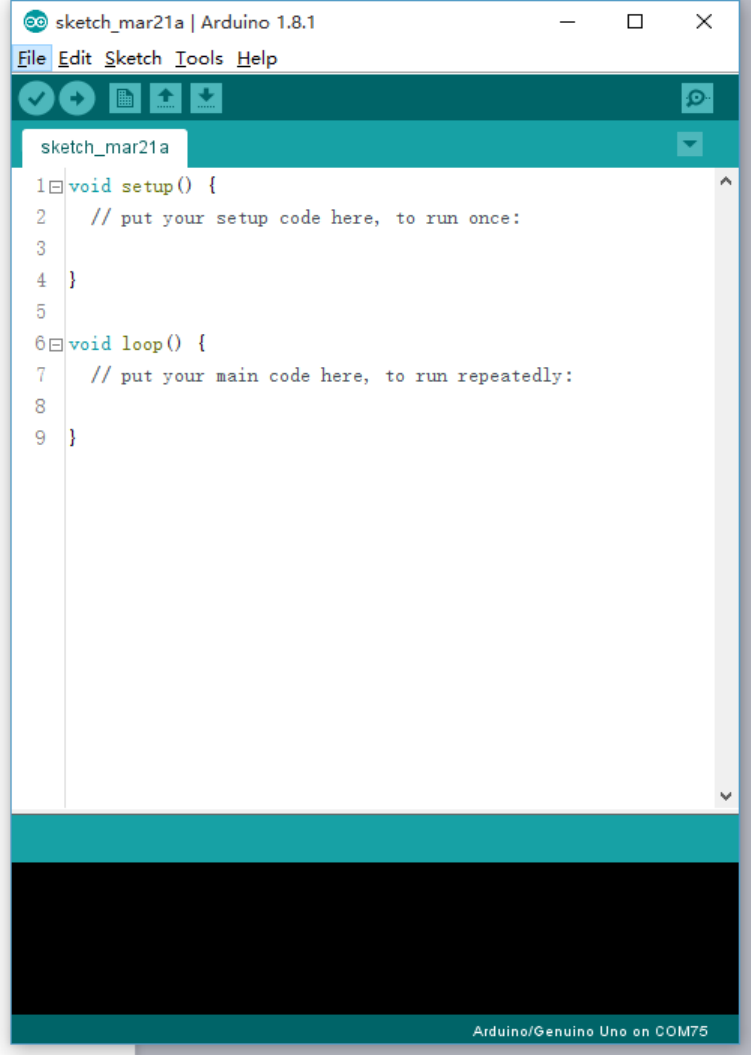The height and width of the screenshot is (1055, 751).
Task: Click 'Arduino/Genuino Uno on COM75' status text
Action: [x=590, y=1031]
